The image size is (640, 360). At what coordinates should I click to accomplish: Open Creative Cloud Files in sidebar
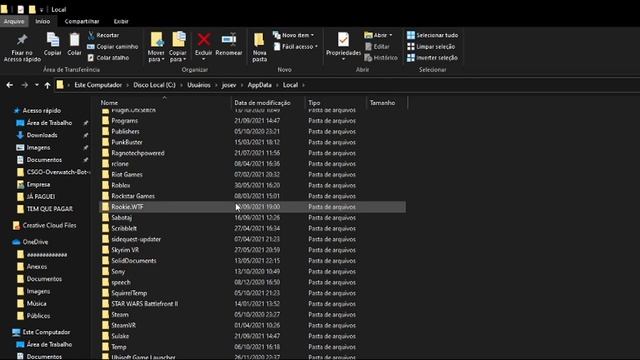[49, 225]
